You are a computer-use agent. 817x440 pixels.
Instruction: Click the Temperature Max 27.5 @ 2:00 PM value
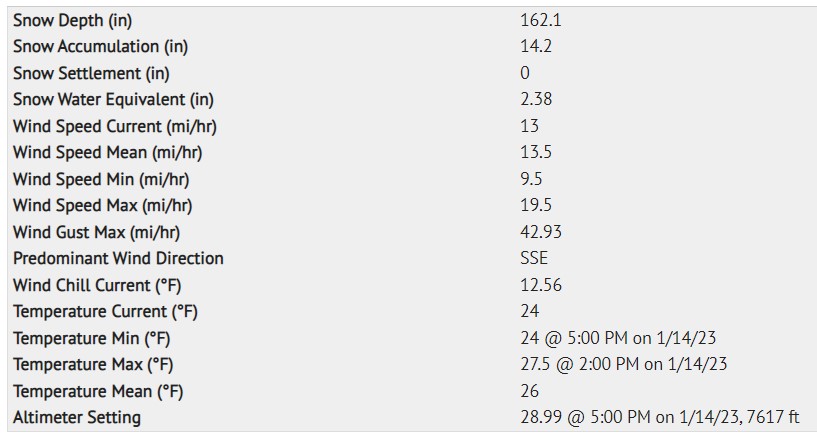click(x=579, y=364)
